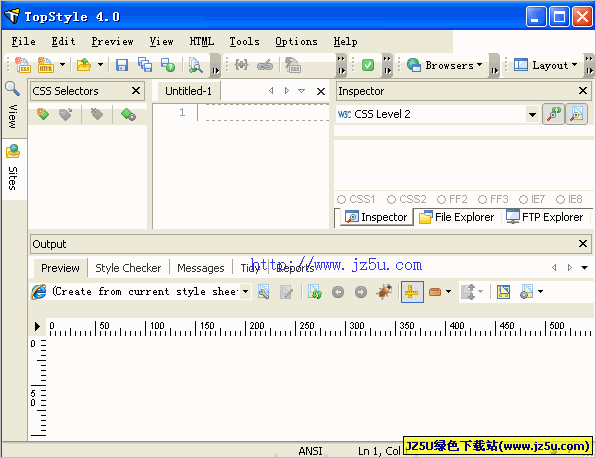The width and height of the screenshot is (596, 458).
Task: Go forward in the preview
Action: pos(361,292)
